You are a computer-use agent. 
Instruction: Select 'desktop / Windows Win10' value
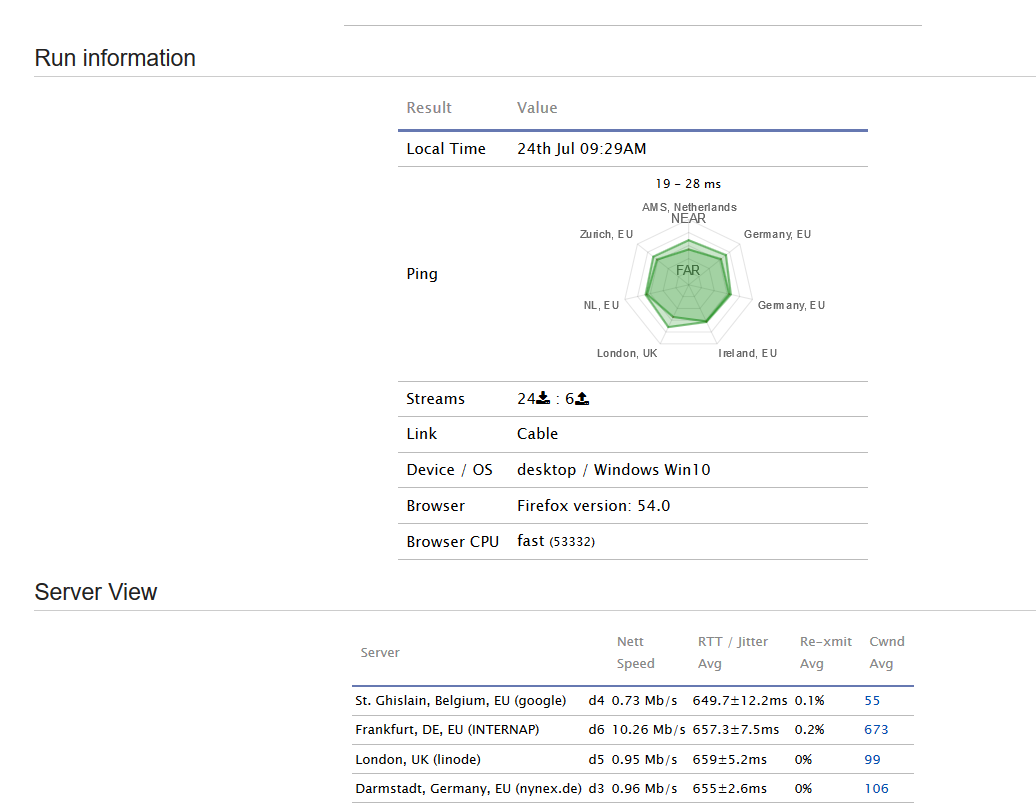[x=614, y=470]
